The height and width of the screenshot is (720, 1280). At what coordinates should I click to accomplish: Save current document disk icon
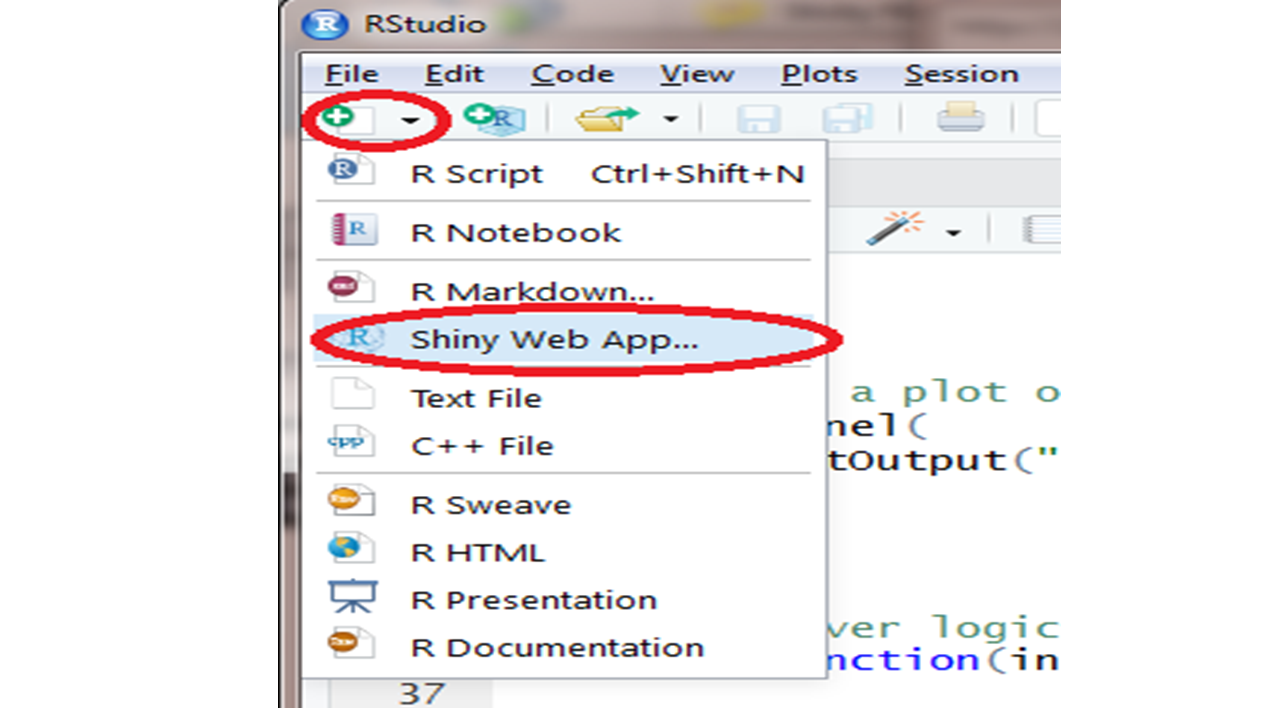coord(759,119)
